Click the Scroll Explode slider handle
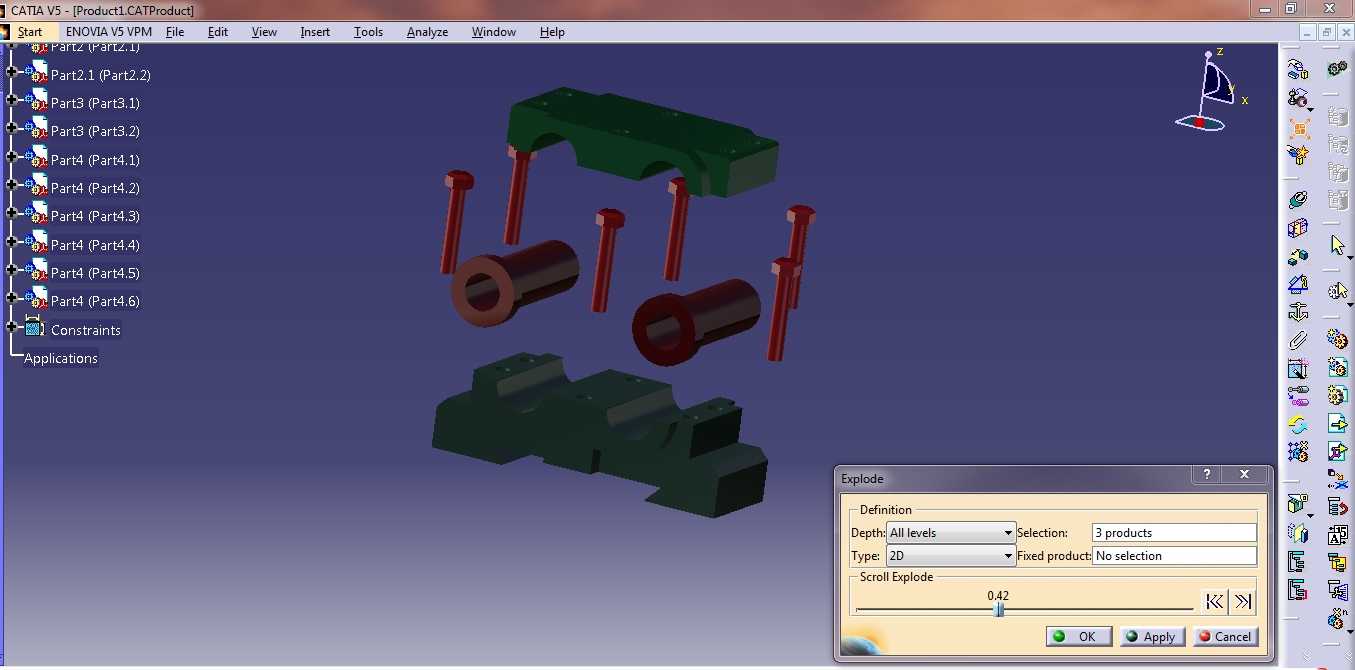The height and width of the screenshot is (670, 1355). tap(998, 609)
